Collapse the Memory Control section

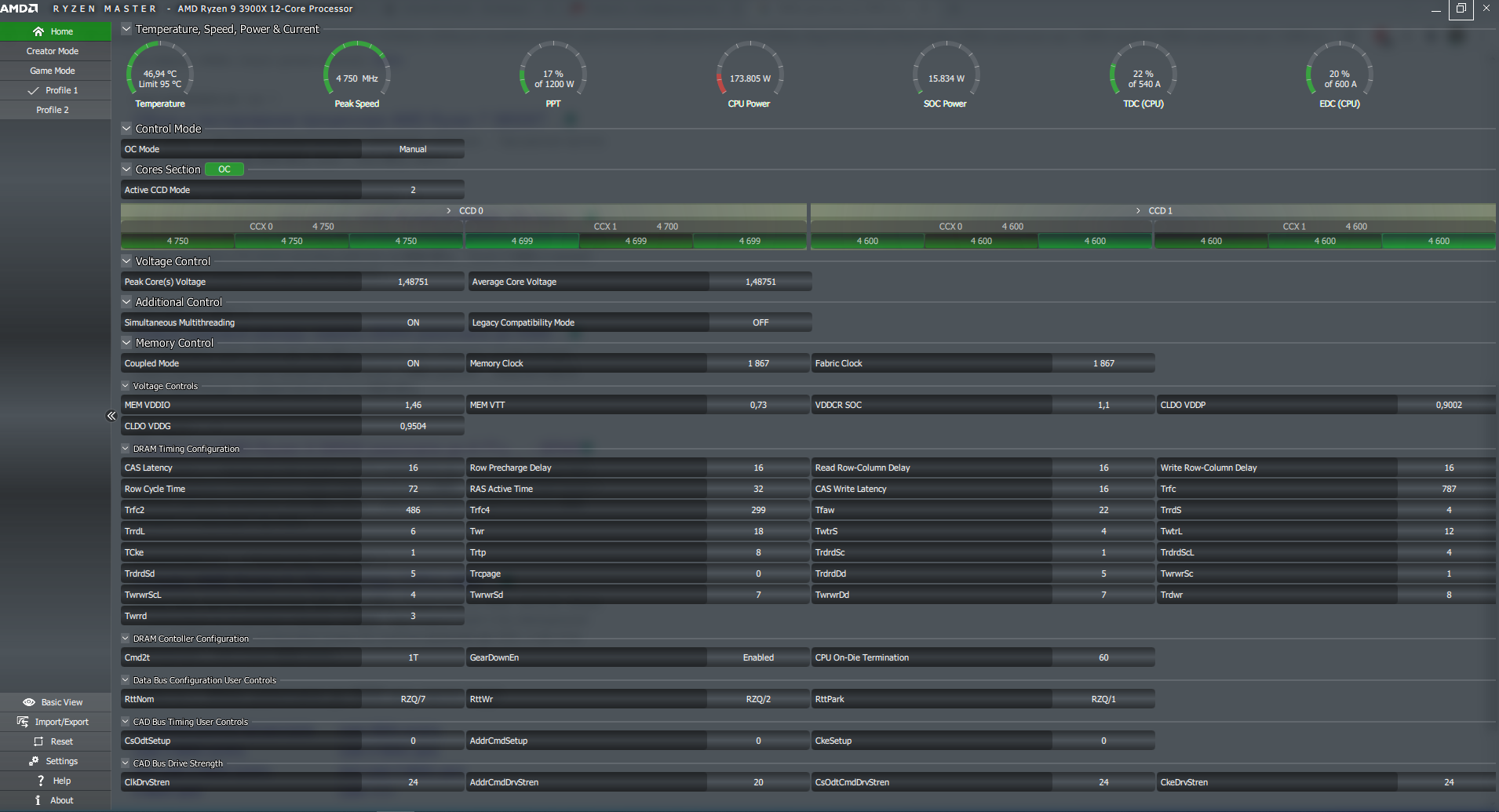tap(126, 343)
